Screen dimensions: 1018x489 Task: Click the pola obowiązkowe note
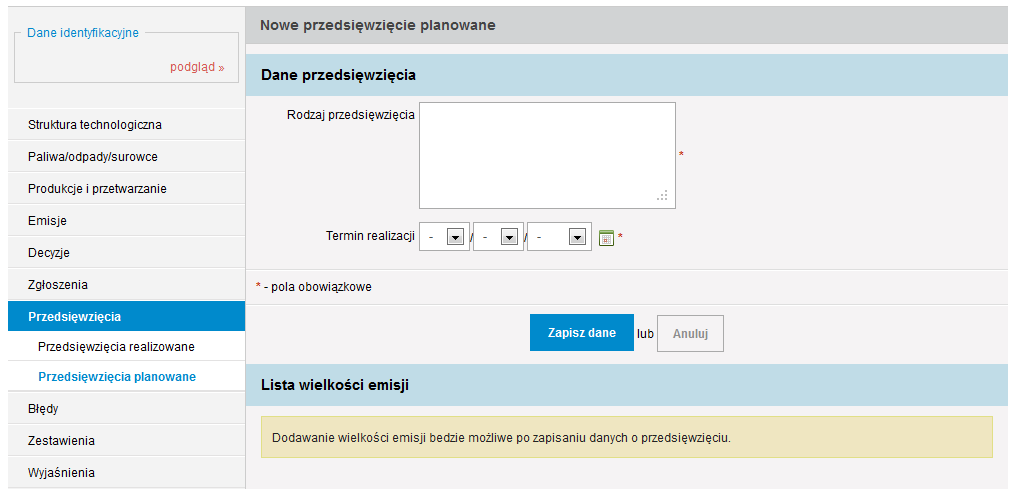(x=314, y=286)
